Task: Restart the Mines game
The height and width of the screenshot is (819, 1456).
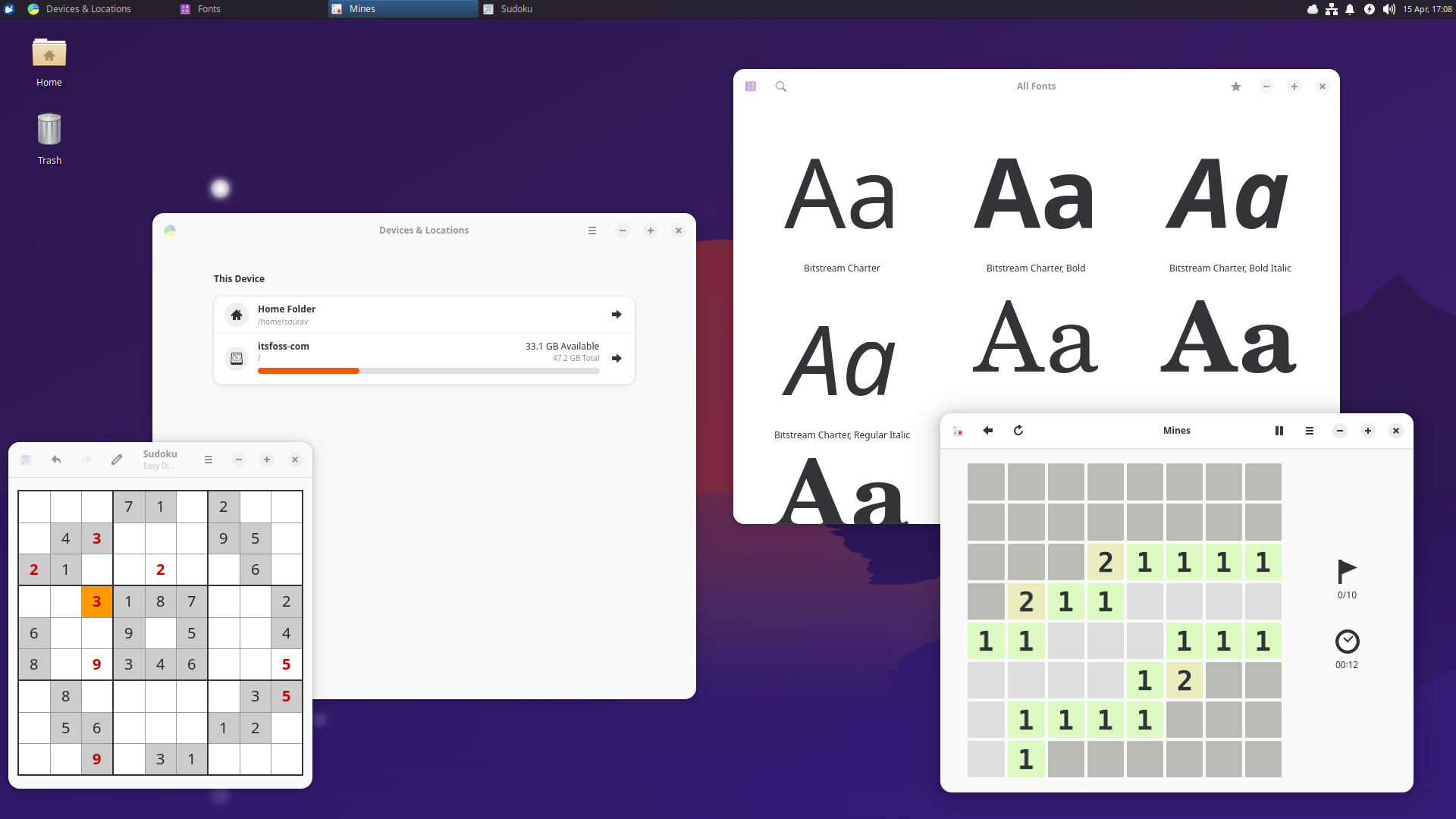Action: (1018, 430)
